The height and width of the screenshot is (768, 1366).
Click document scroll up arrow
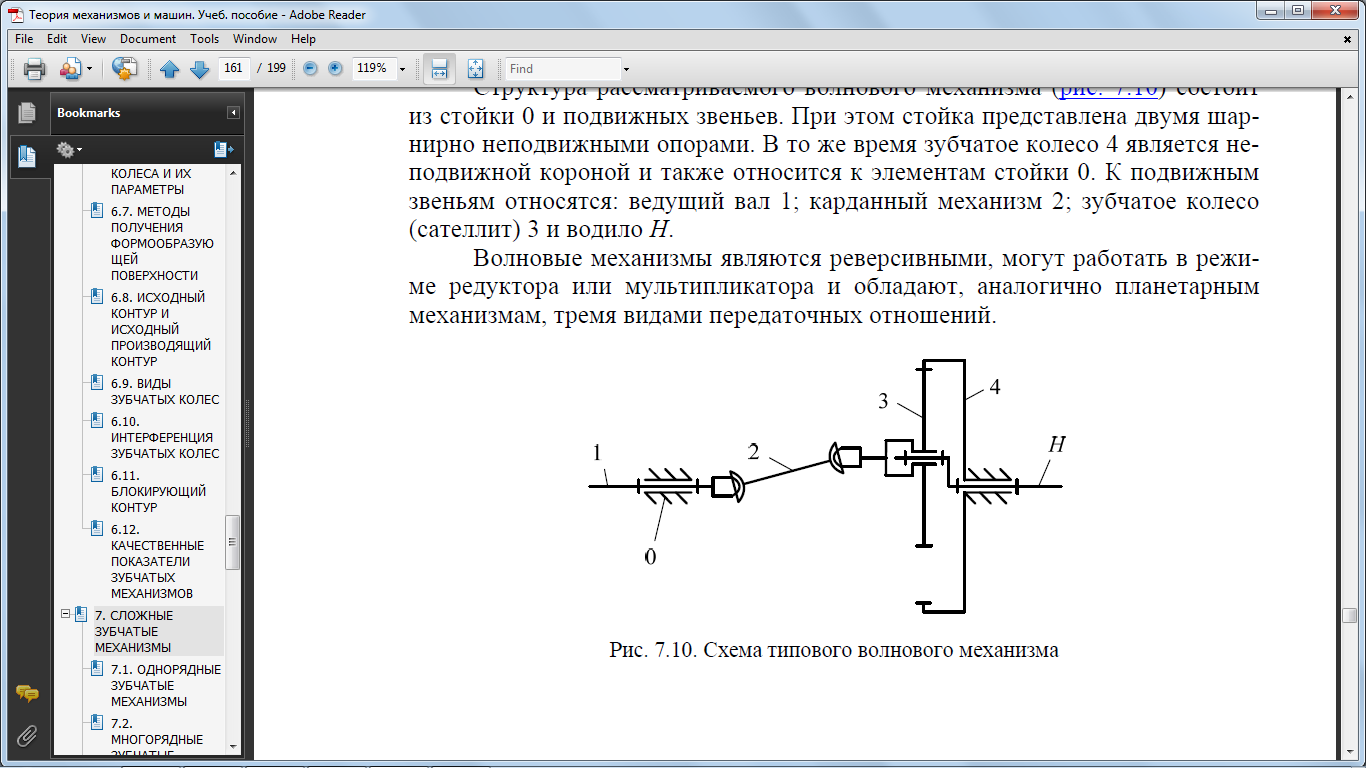click(1349, 98)
